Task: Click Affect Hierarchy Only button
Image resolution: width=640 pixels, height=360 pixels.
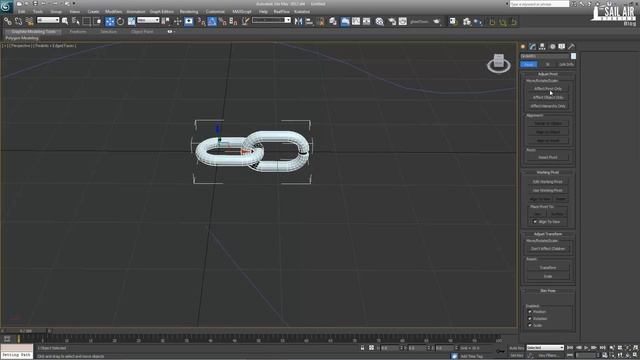Action: (548, 106)
